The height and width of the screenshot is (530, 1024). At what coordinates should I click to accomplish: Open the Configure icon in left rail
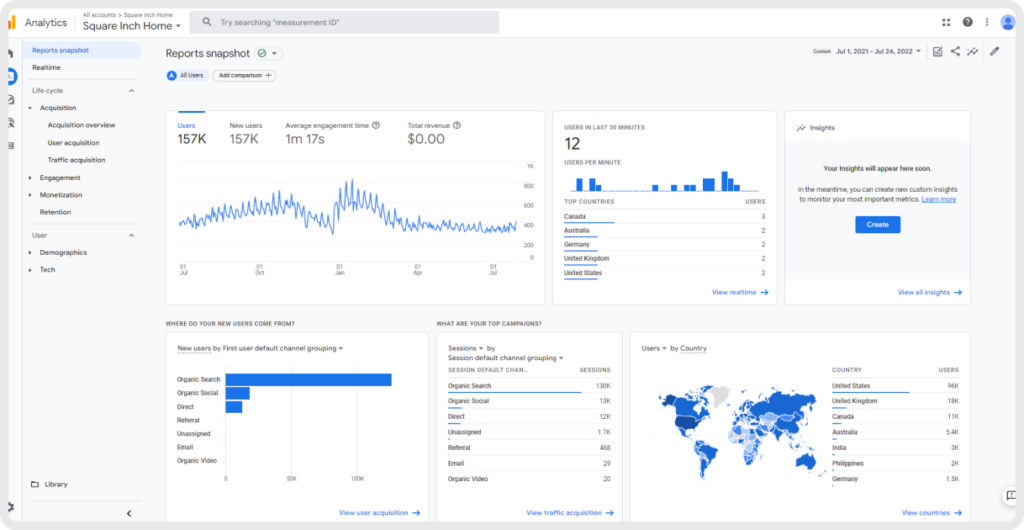tap(10, 145)
